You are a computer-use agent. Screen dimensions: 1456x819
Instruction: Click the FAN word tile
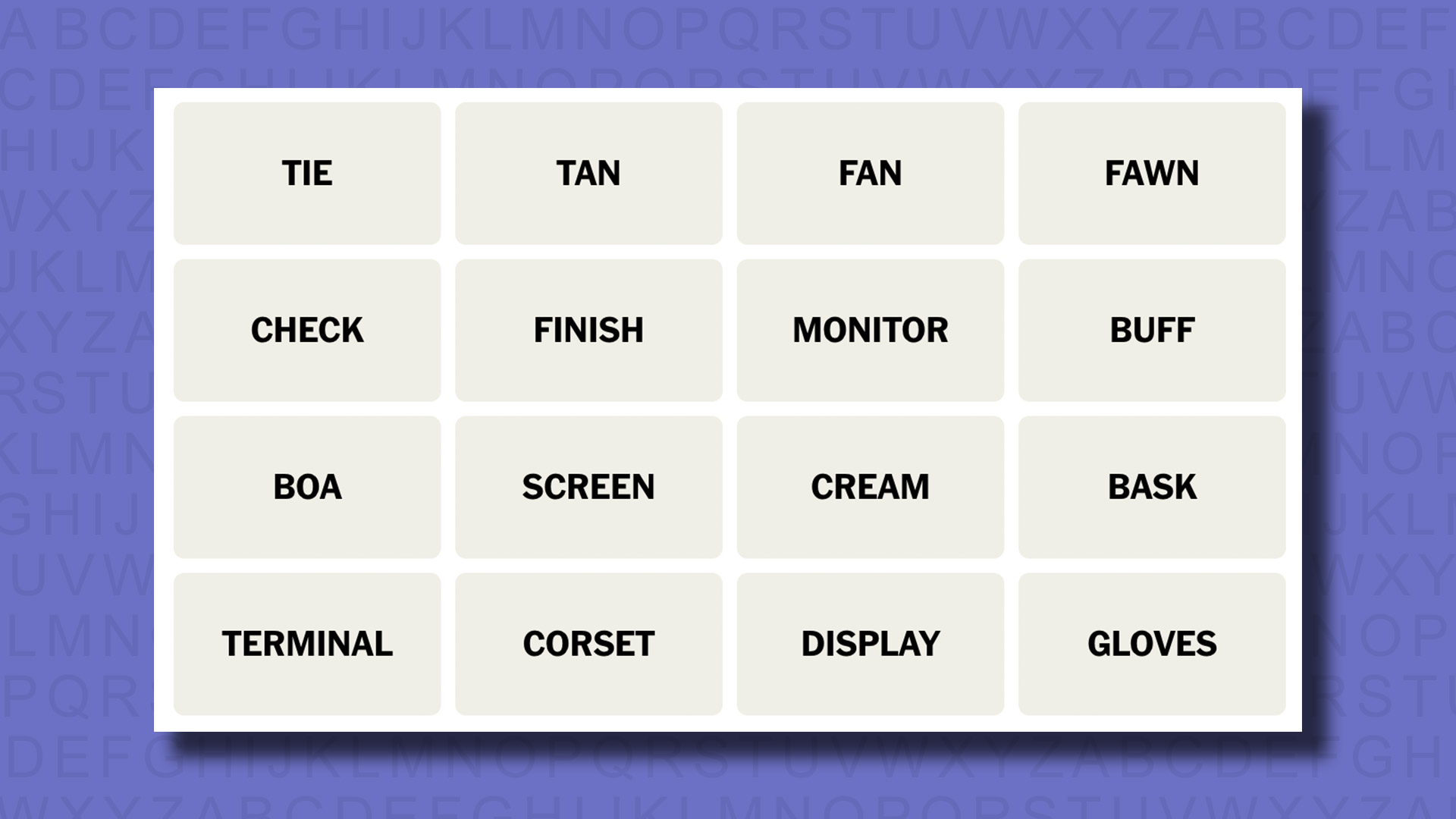tap(870, 172)
